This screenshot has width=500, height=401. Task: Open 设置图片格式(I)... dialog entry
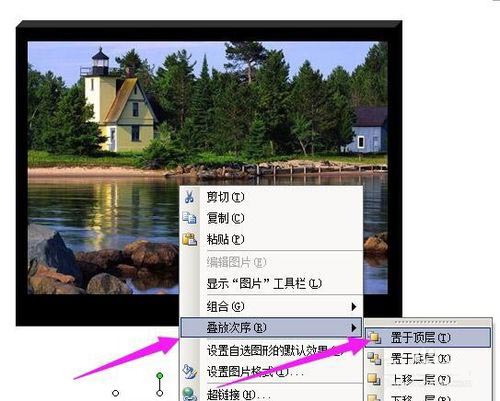(x=271, y=372)
